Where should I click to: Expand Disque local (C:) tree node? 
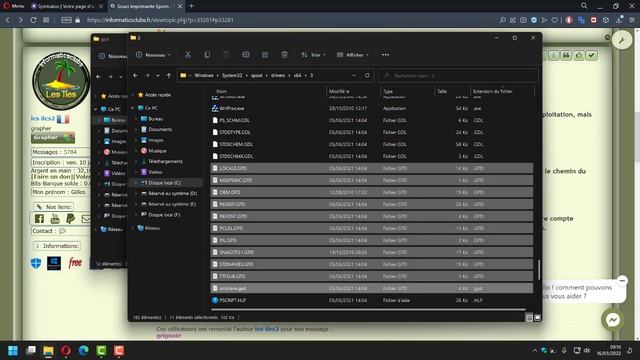(136, 183)
